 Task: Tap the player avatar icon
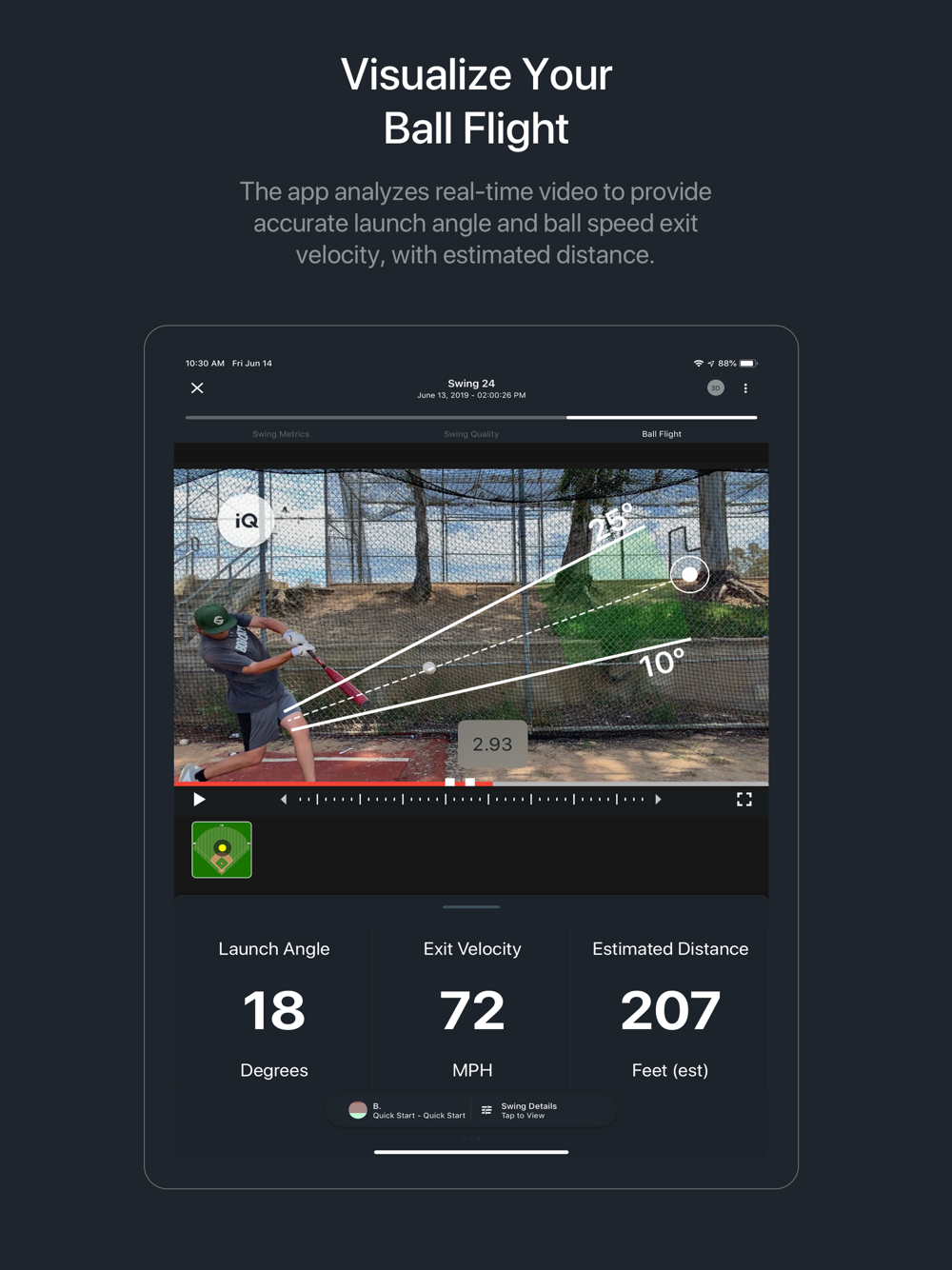click(x=358, y=1110)
